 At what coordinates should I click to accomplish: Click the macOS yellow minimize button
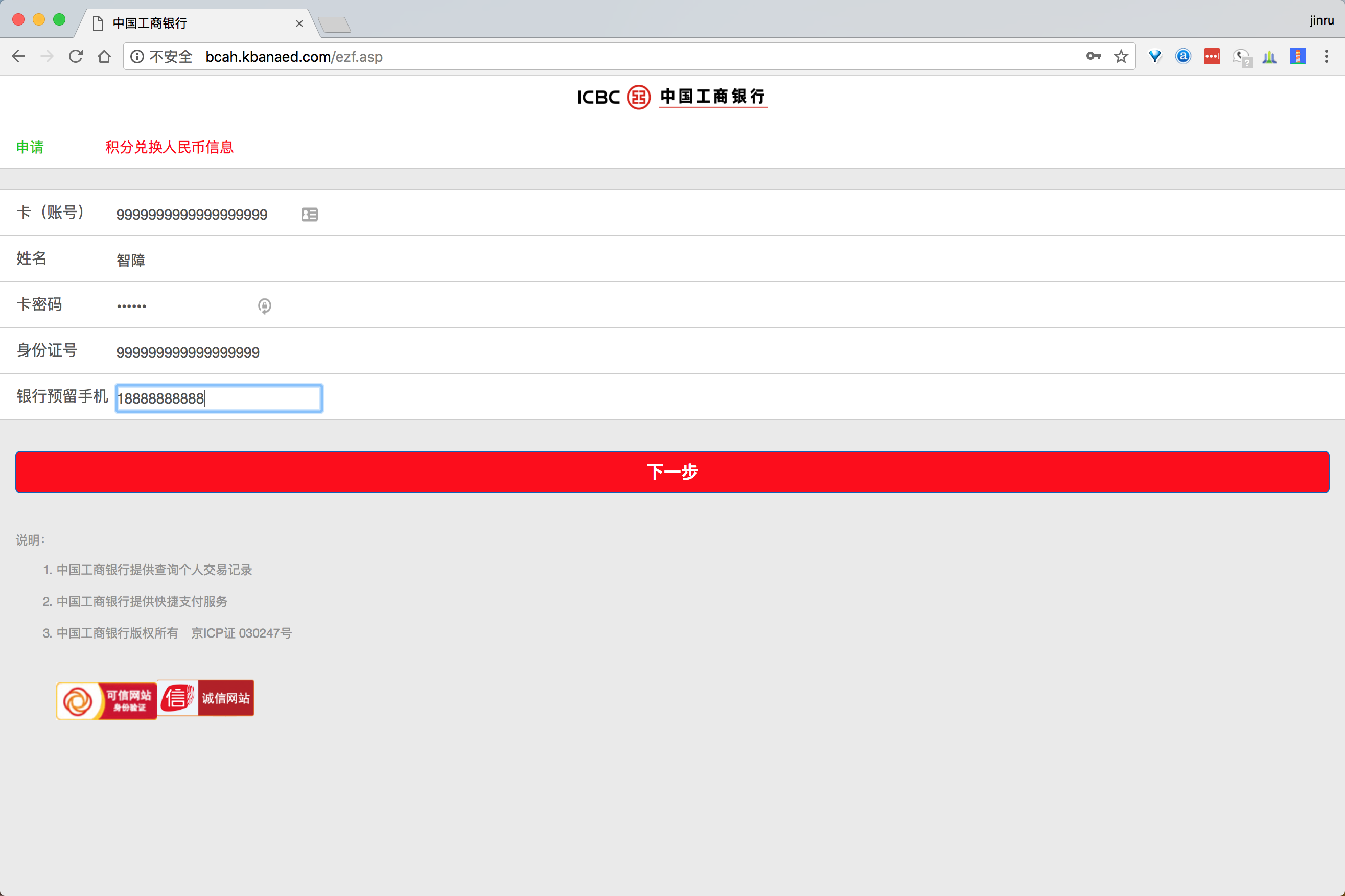(x=39, y=19)
